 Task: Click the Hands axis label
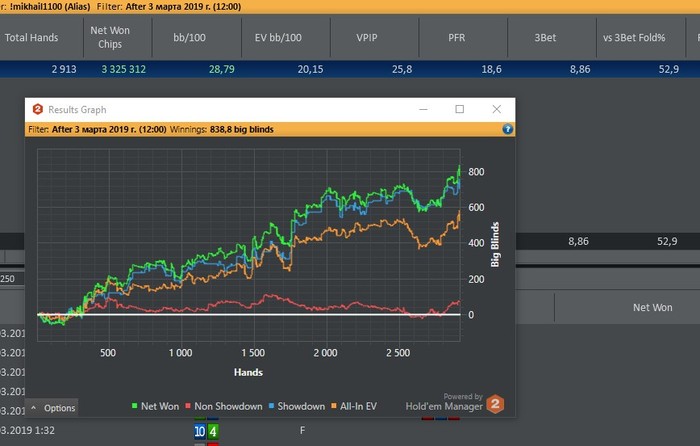[x=248, y=372]
